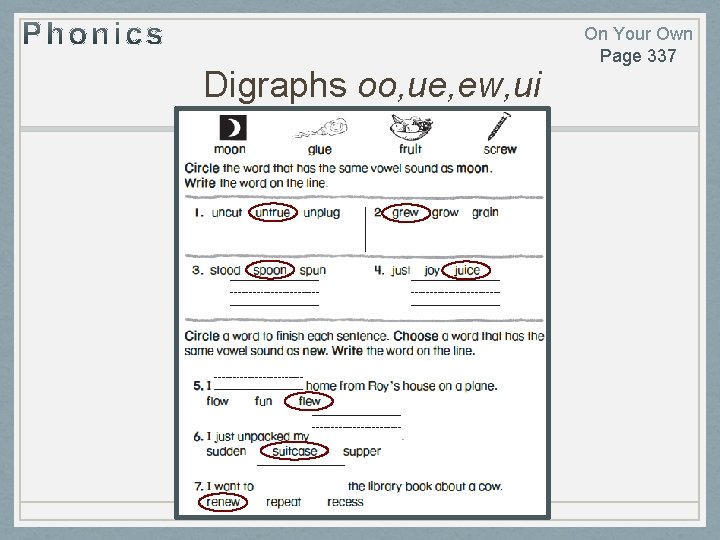Image resolution: width=720 pixels, height=540 pixels.
Task: Select the word 'recess'
Action: tap(345, 502)
